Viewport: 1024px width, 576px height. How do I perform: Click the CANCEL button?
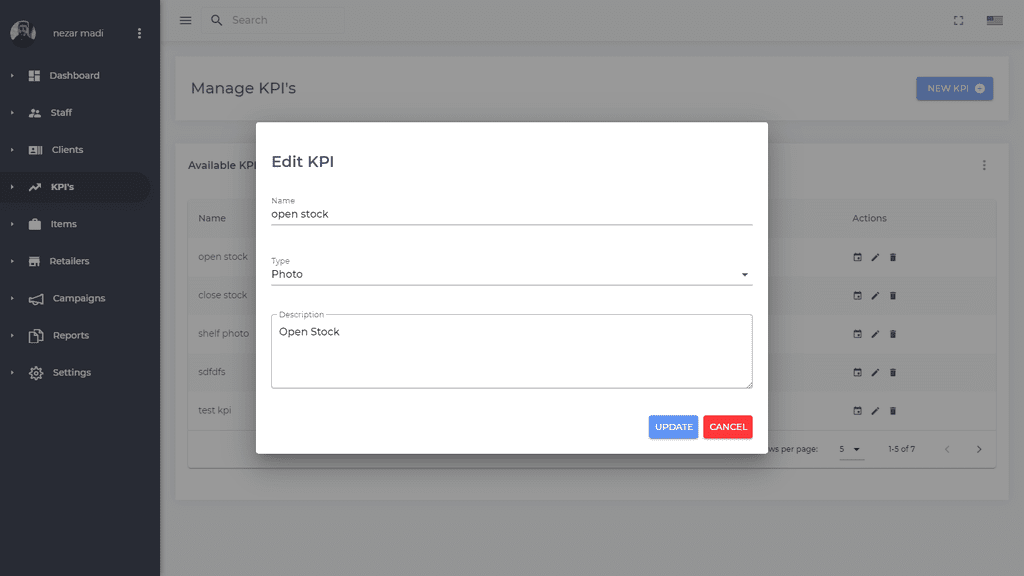(728, 427)
